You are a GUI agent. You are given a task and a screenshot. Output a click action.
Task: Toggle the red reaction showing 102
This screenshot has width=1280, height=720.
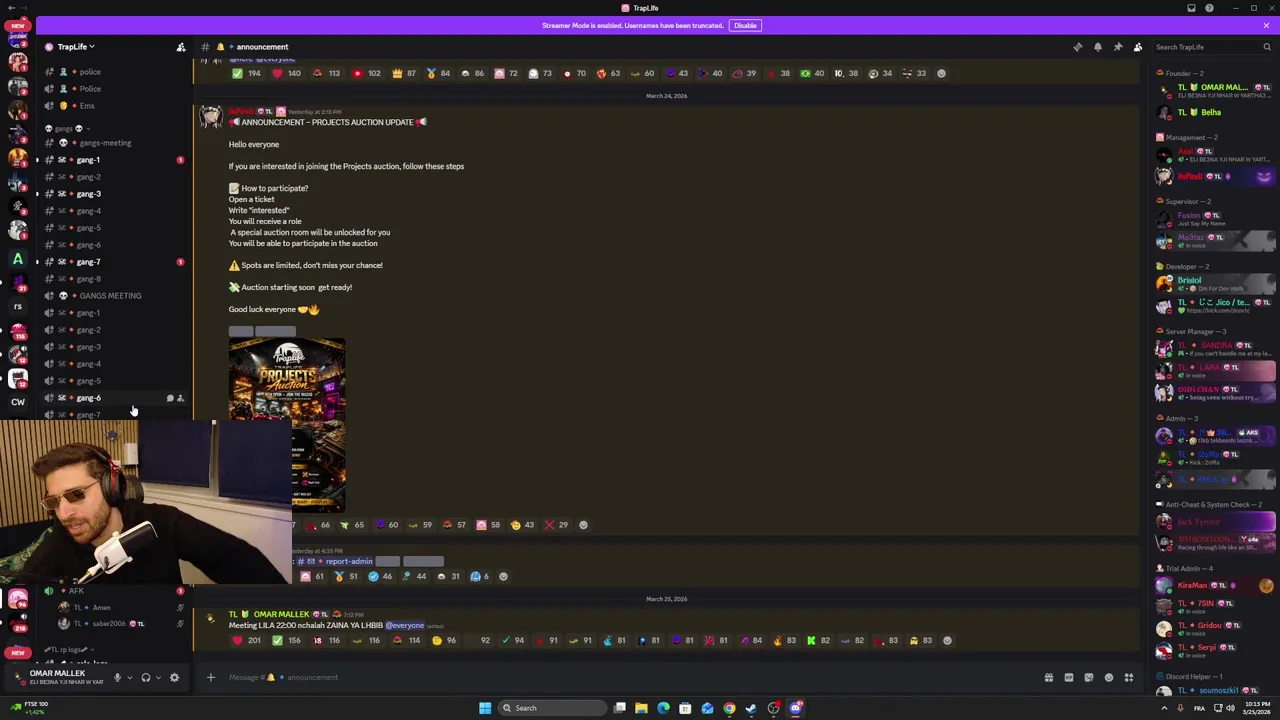pos(366,73)
